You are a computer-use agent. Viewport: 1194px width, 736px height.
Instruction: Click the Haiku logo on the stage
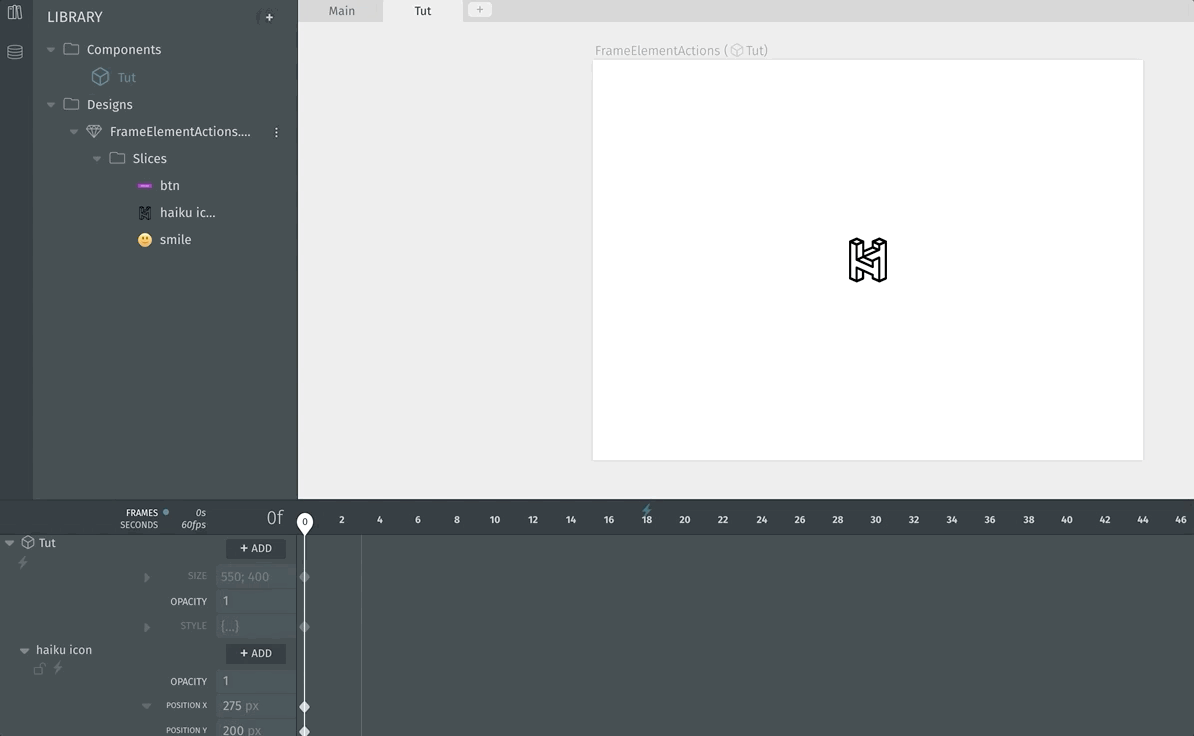point(868,260)
